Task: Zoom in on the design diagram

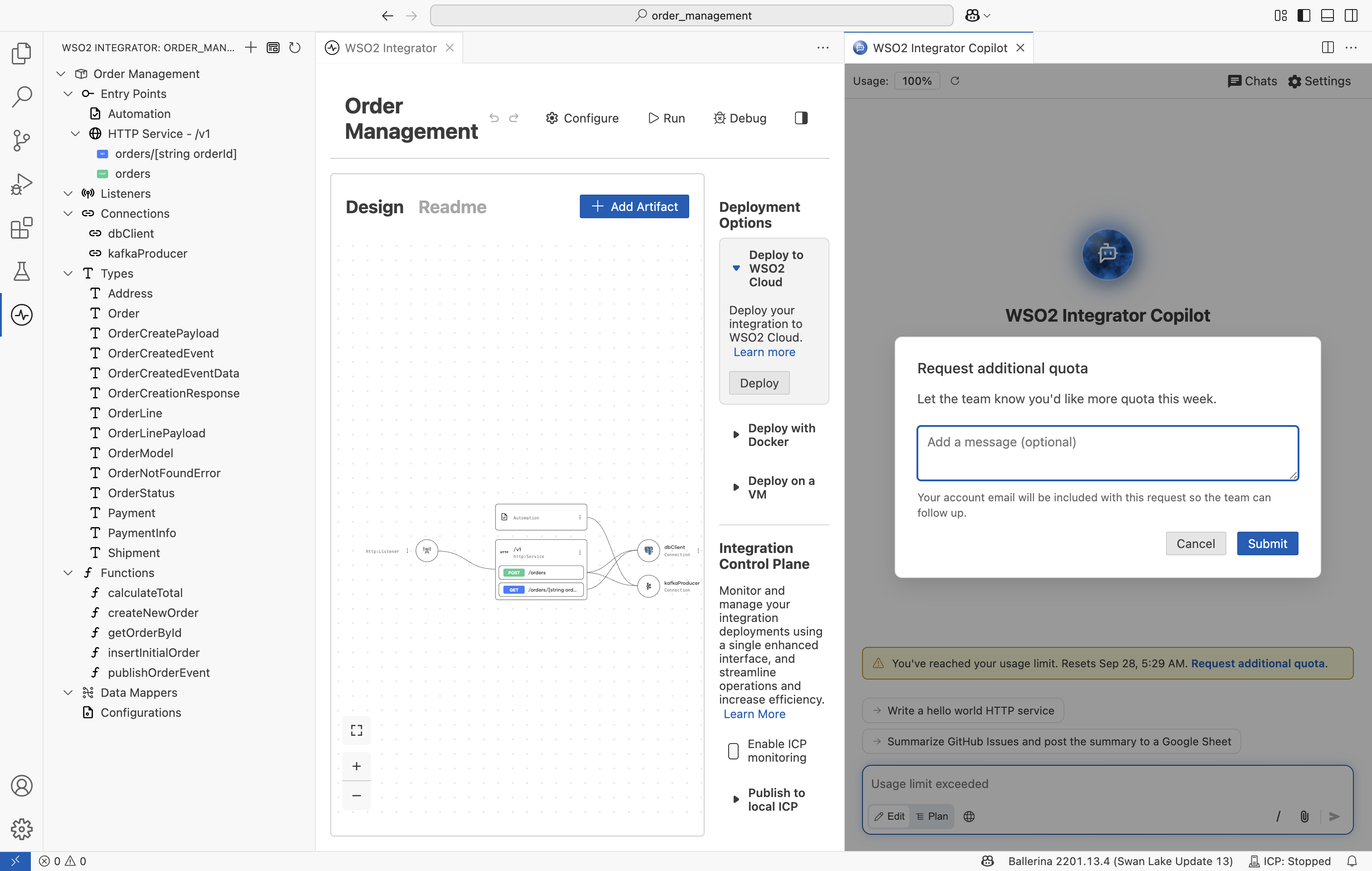Action: pyautogui.click(x=357, y=766)
